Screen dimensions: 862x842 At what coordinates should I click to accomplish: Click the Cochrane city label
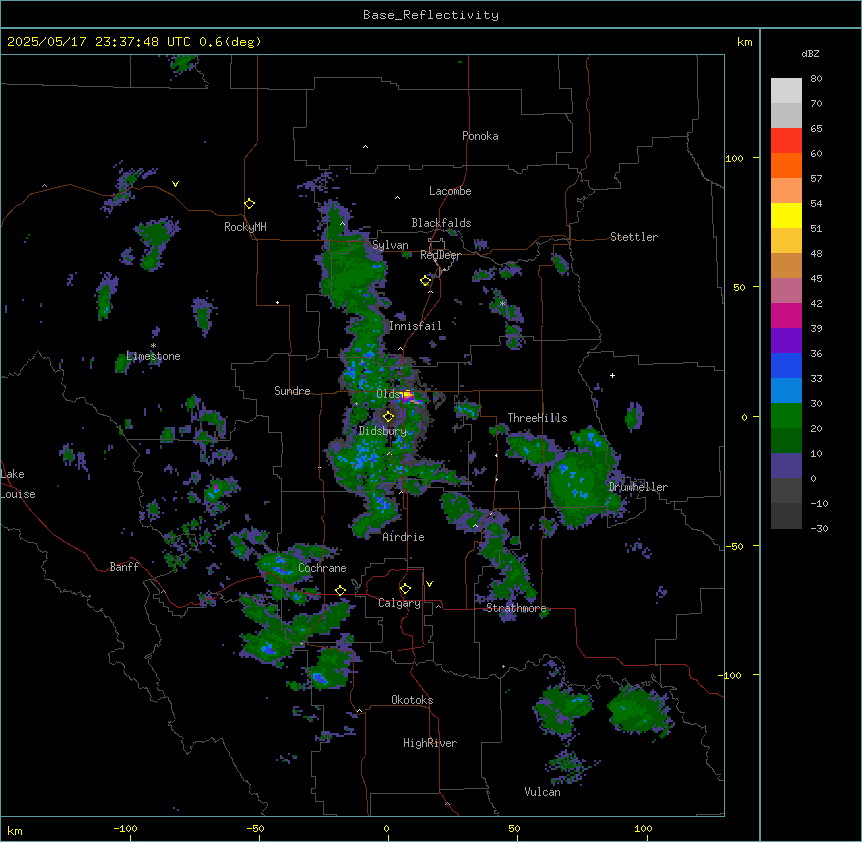(x=323, y=568)
